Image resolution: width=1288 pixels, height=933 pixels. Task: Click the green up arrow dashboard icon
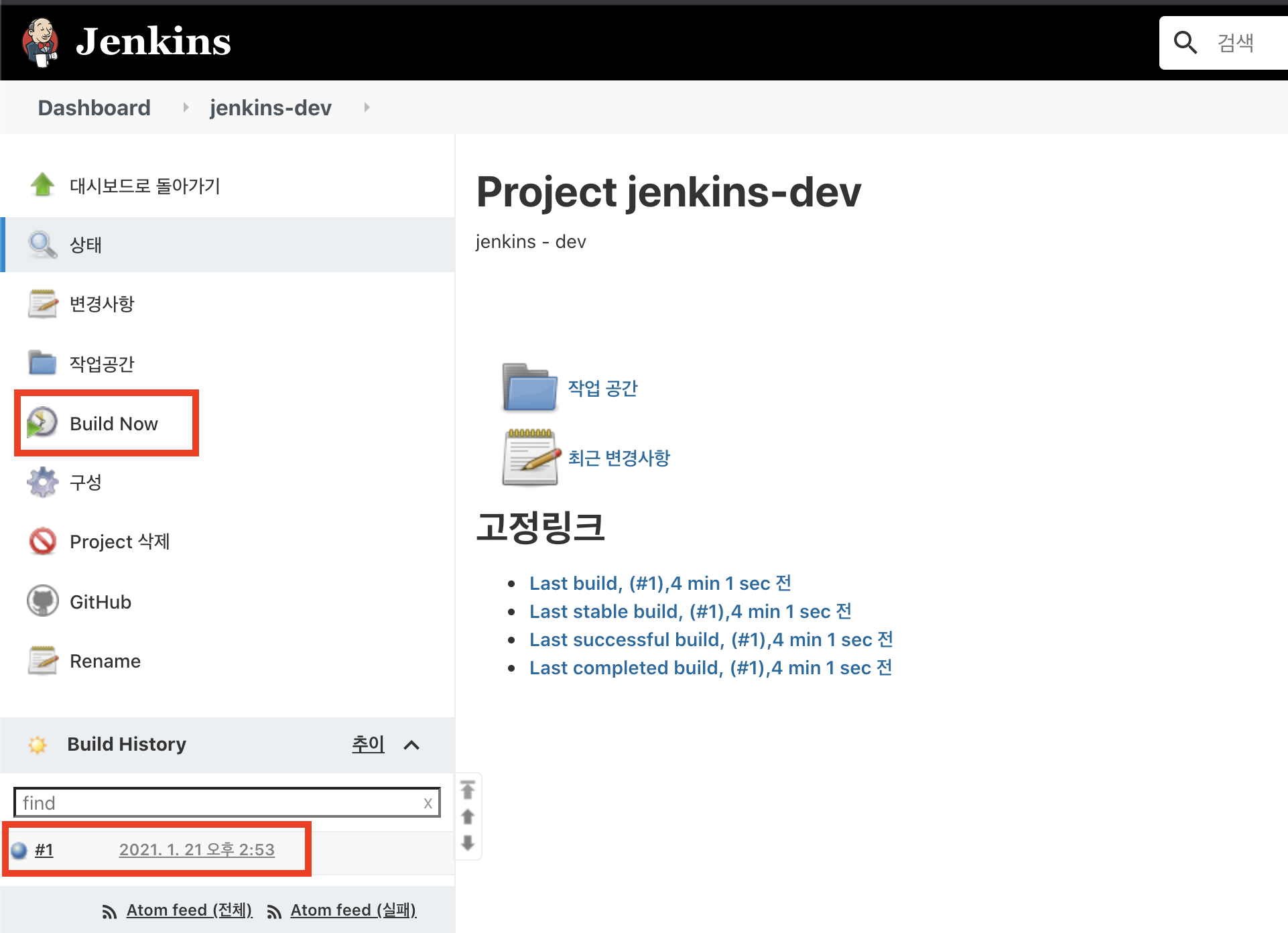click(43, 184)
